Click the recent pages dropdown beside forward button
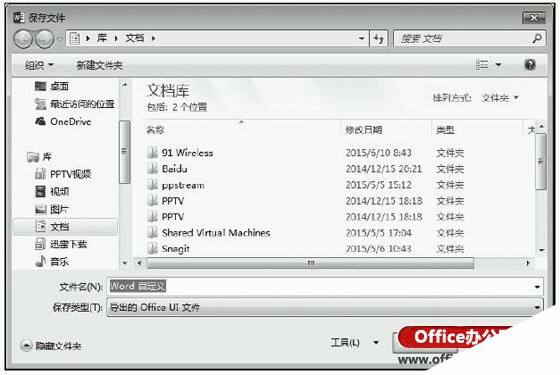 (x=60, y=39)
